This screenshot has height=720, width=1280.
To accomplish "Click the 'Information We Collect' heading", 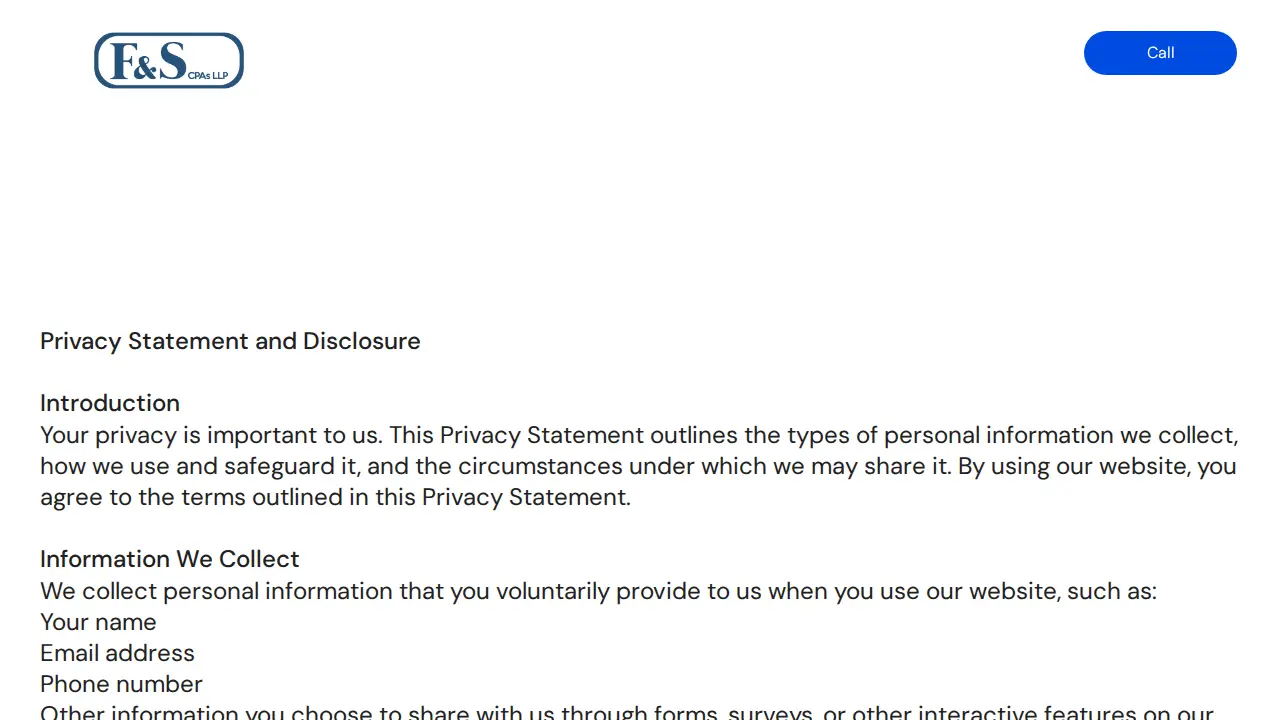I will pyautogui.click(x=170, y=559).
